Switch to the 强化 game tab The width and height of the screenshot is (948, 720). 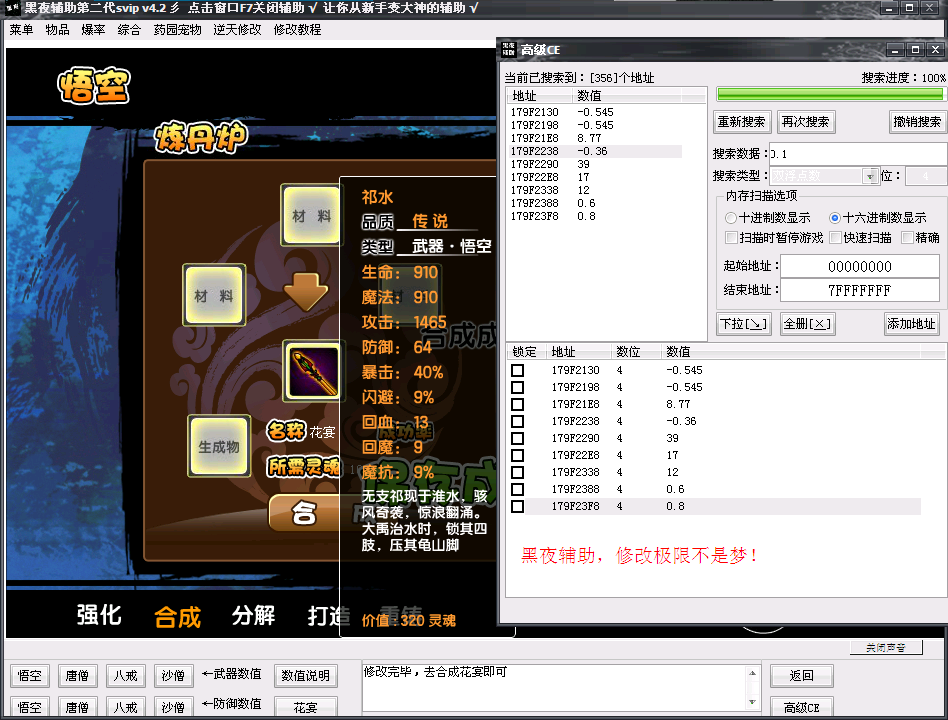click(x=99, y=615)
